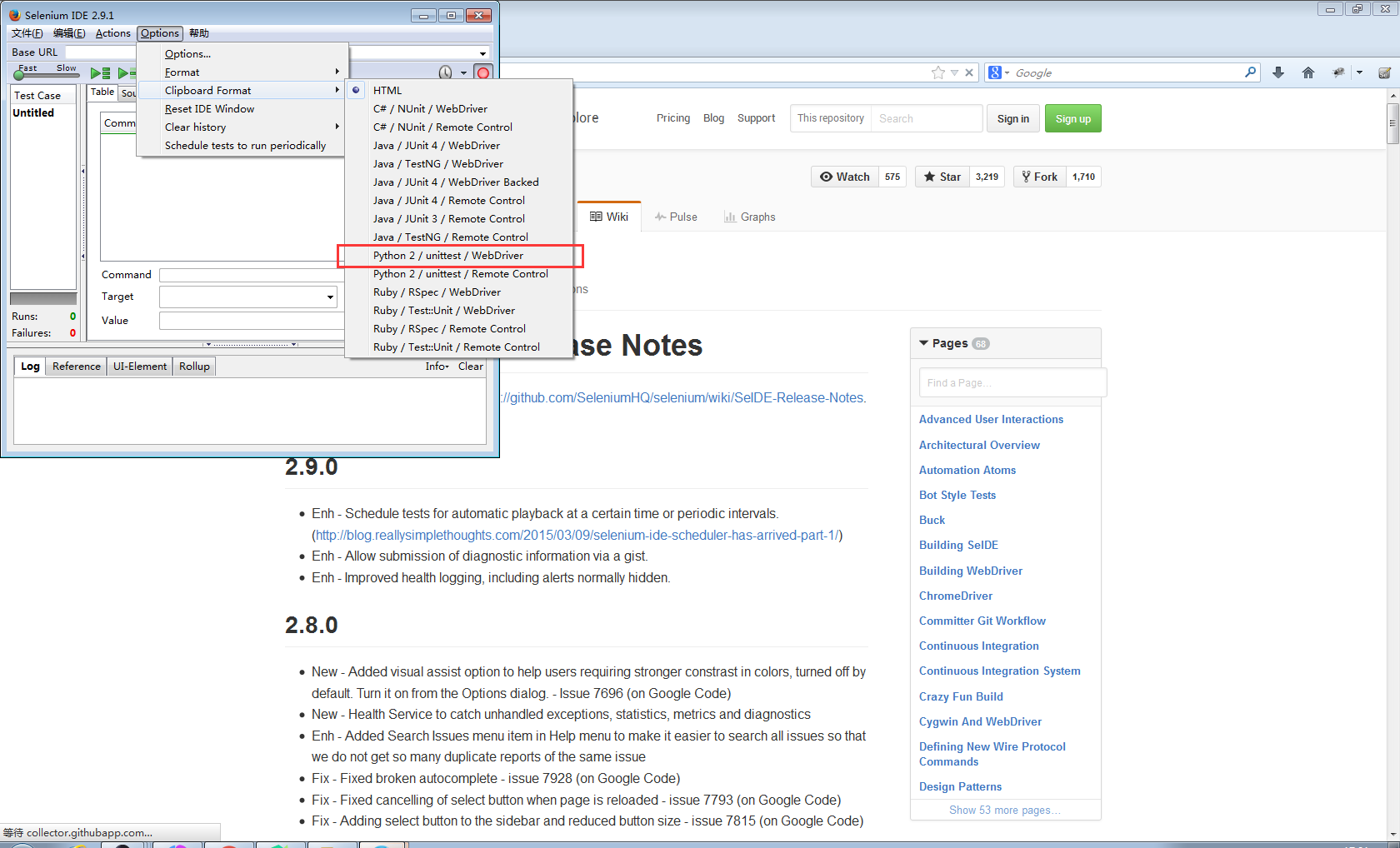Click the green Sign up button
The width and height of the screenshot is (1400, 848).
point(1073,118)
